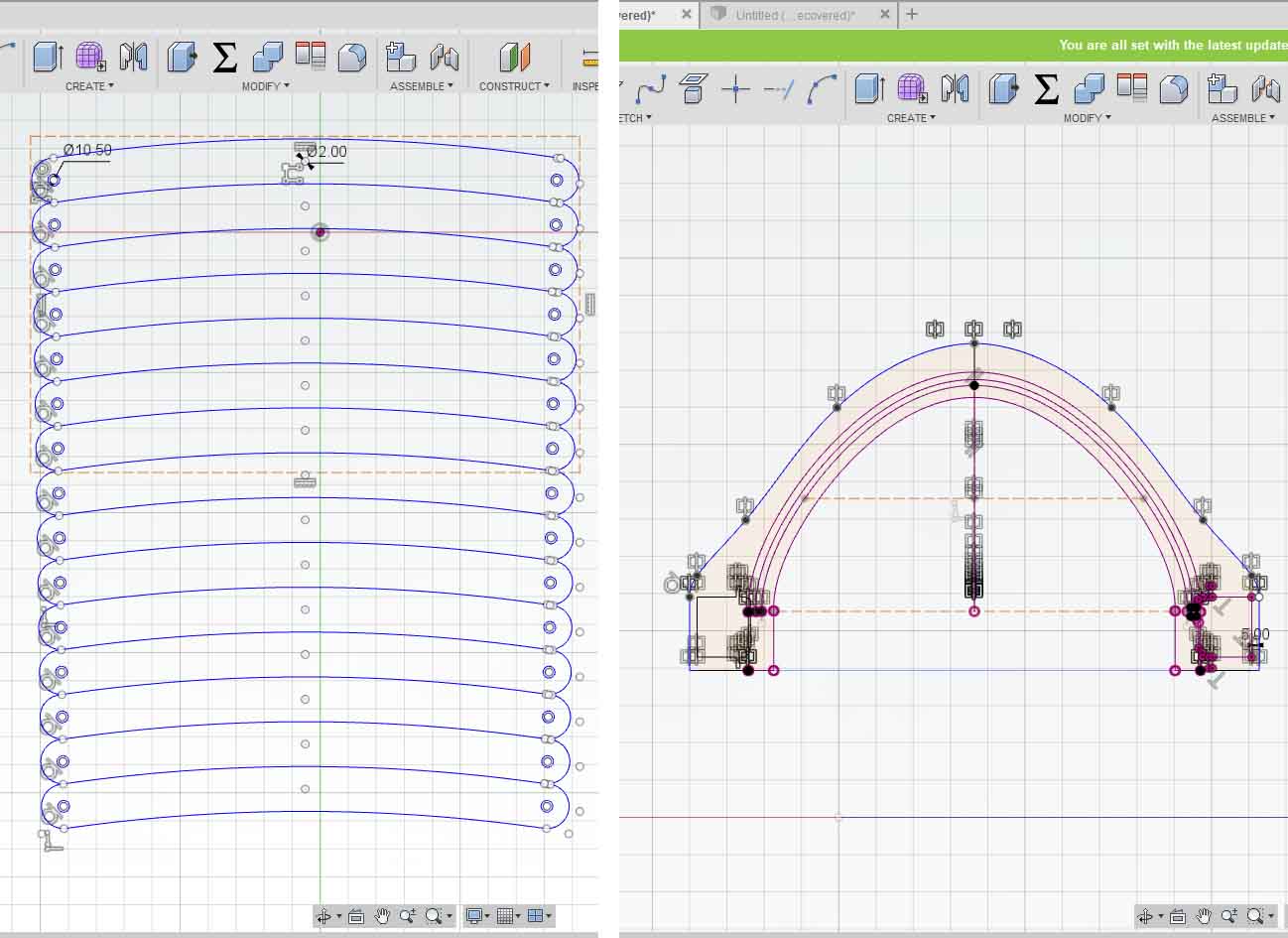Select Pan hand tool in right navigation bar

[1205, 916]
